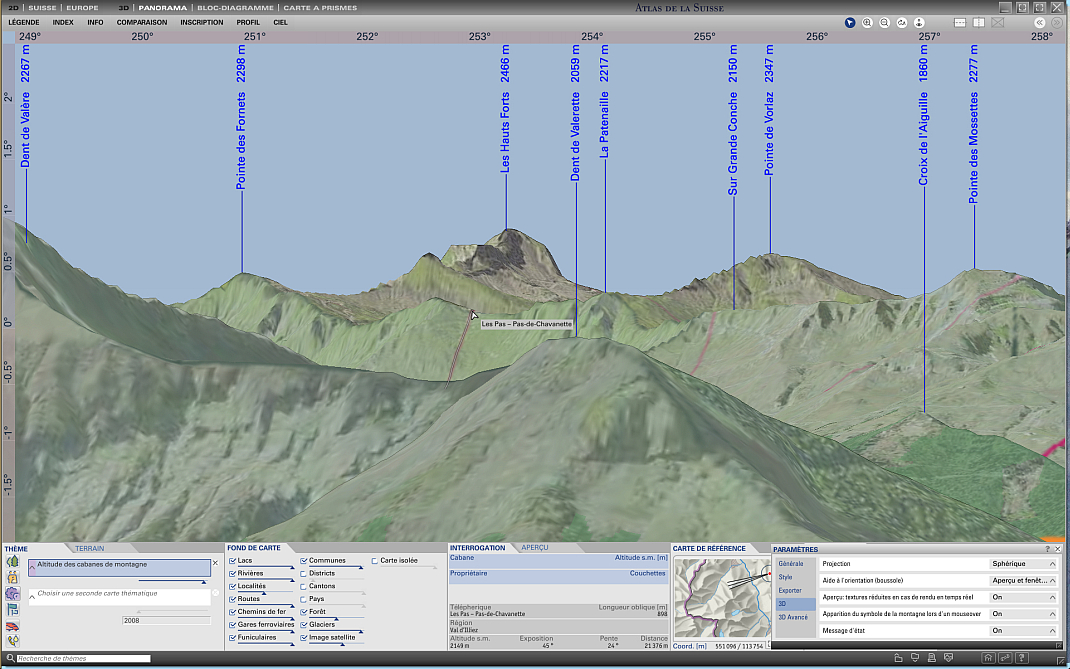The height and width of the screenshot is (669, 1070).
Task: Go back with the double-left-arrow button
Action: coord(1040,22)
